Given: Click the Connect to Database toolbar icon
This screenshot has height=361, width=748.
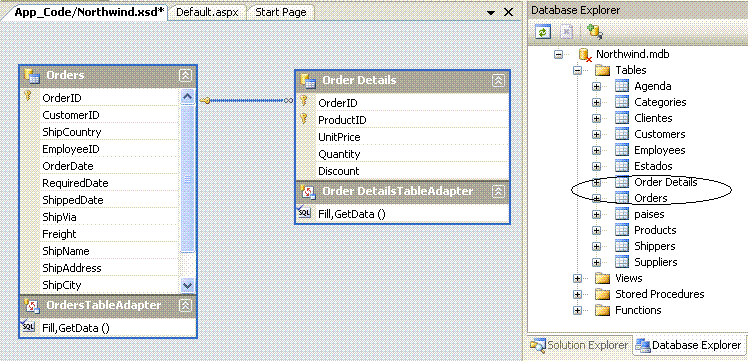Looking at the screenshot, I should pyautogui.click(x=594, y=32).
